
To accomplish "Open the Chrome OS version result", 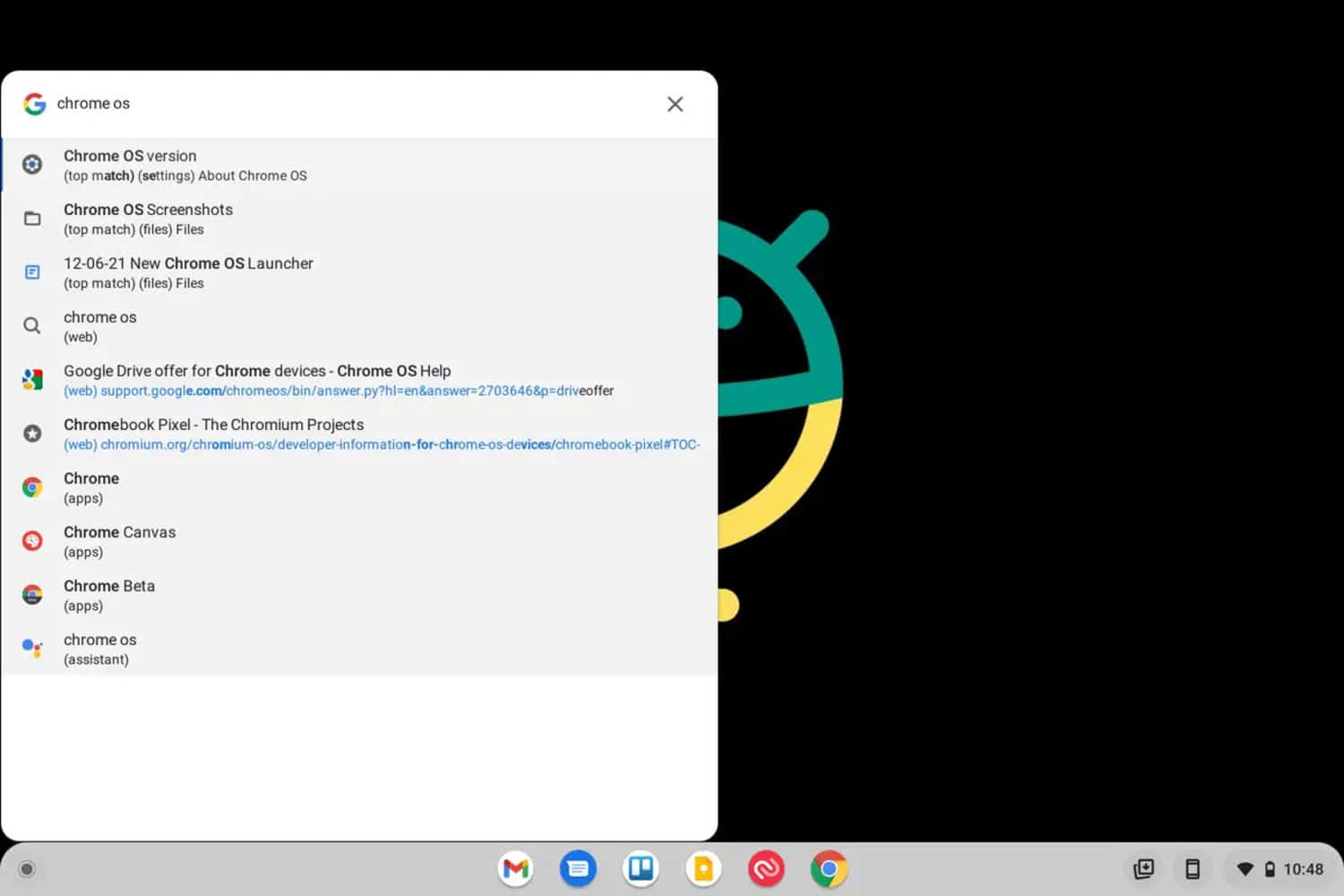I will pos(359,165).
